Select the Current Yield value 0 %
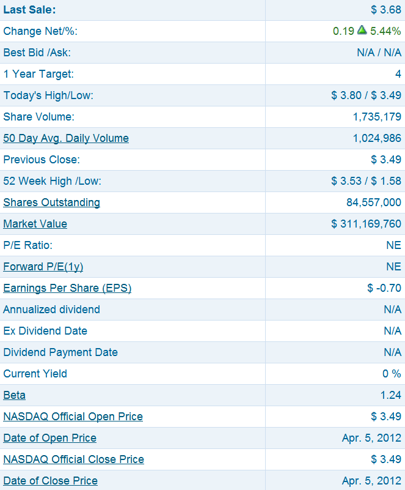Image resolution: width=405 pixels, height=490 pixels. click(392, 374)
